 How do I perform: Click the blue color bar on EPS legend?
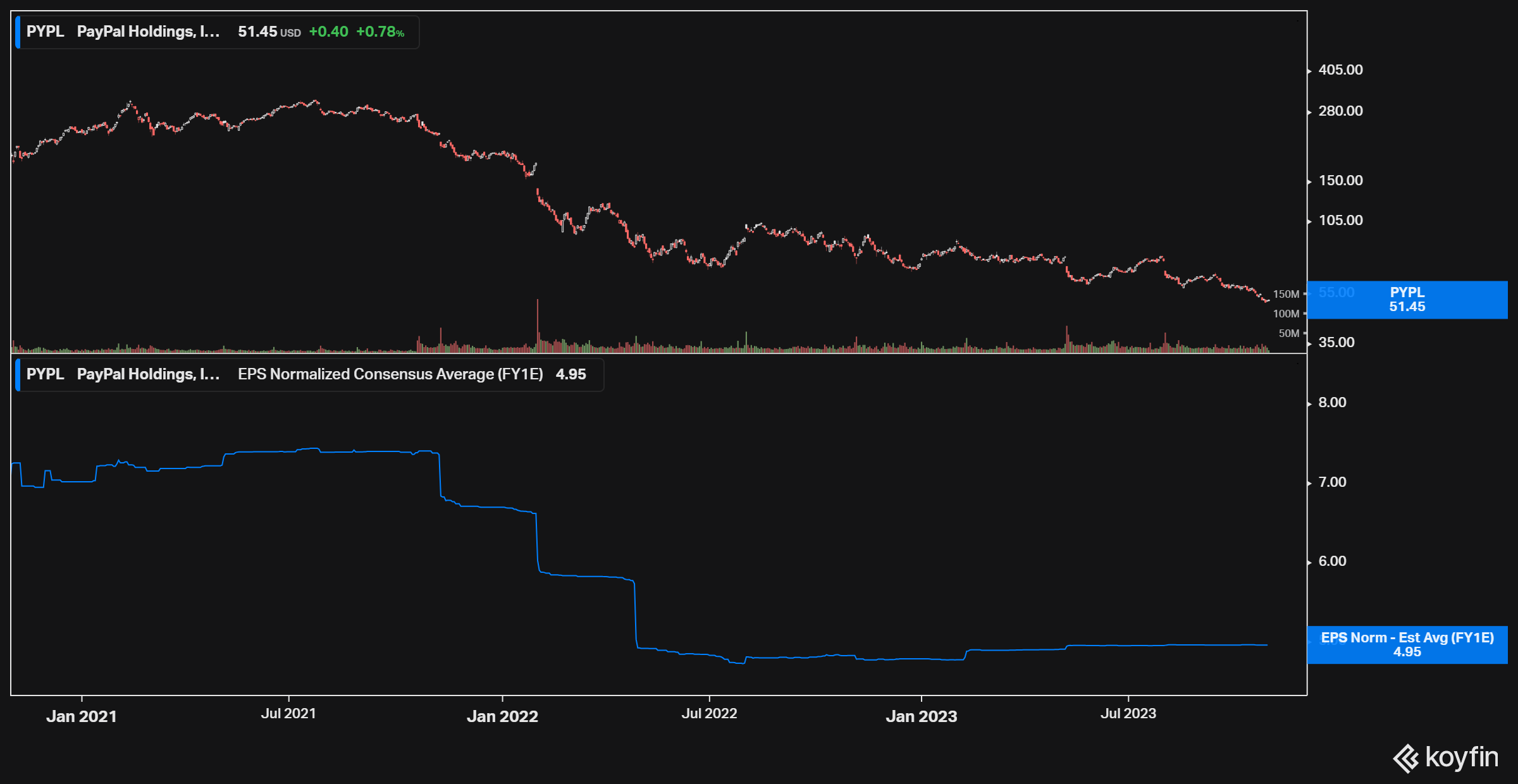point(18,375)
